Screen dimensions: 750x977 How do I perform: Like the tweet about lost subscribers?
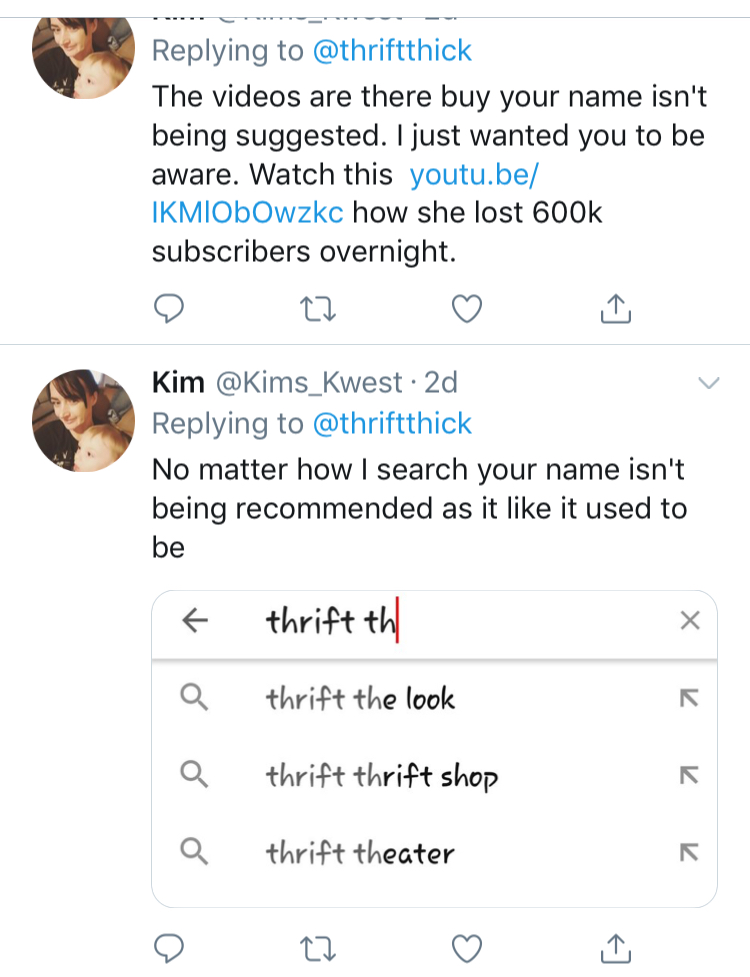pos(467,311)
